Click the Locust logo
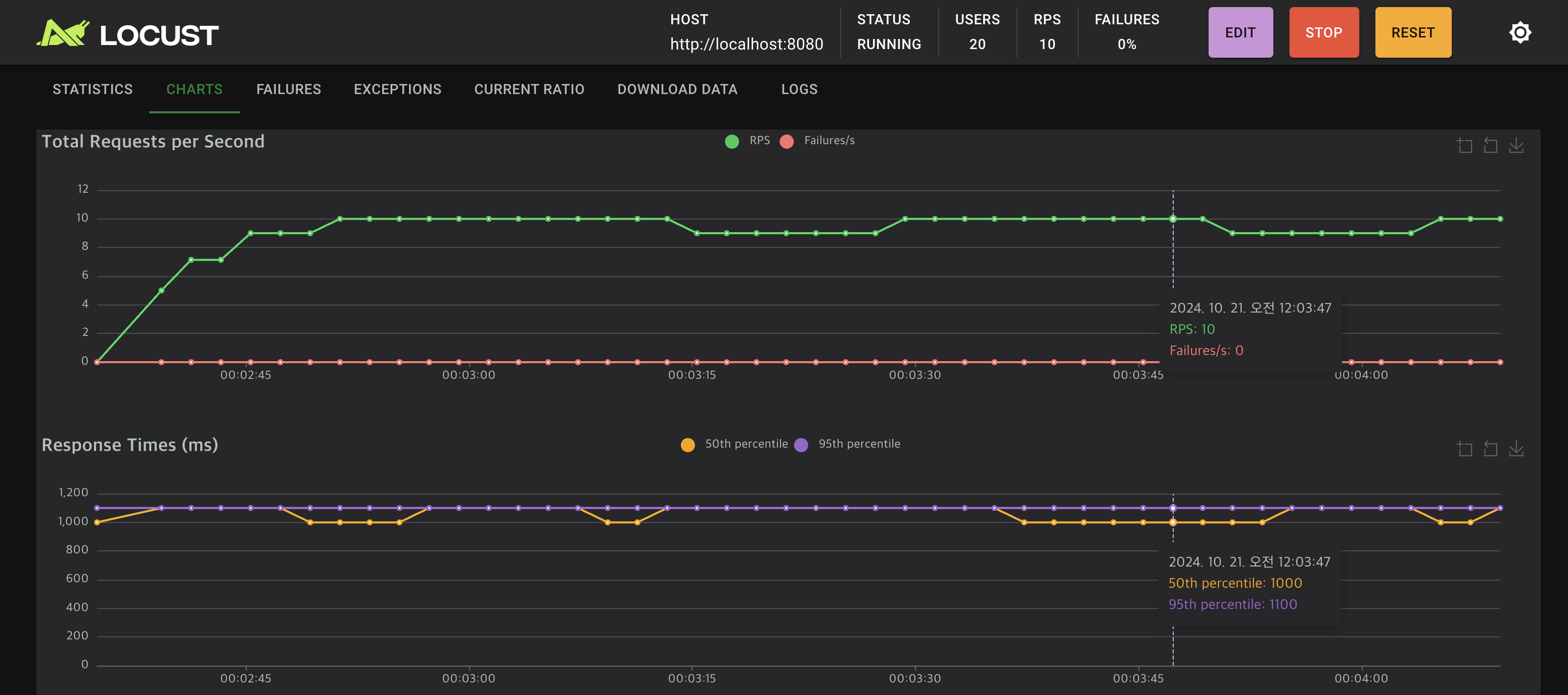 pyautogui.click(x=127, y=33)
